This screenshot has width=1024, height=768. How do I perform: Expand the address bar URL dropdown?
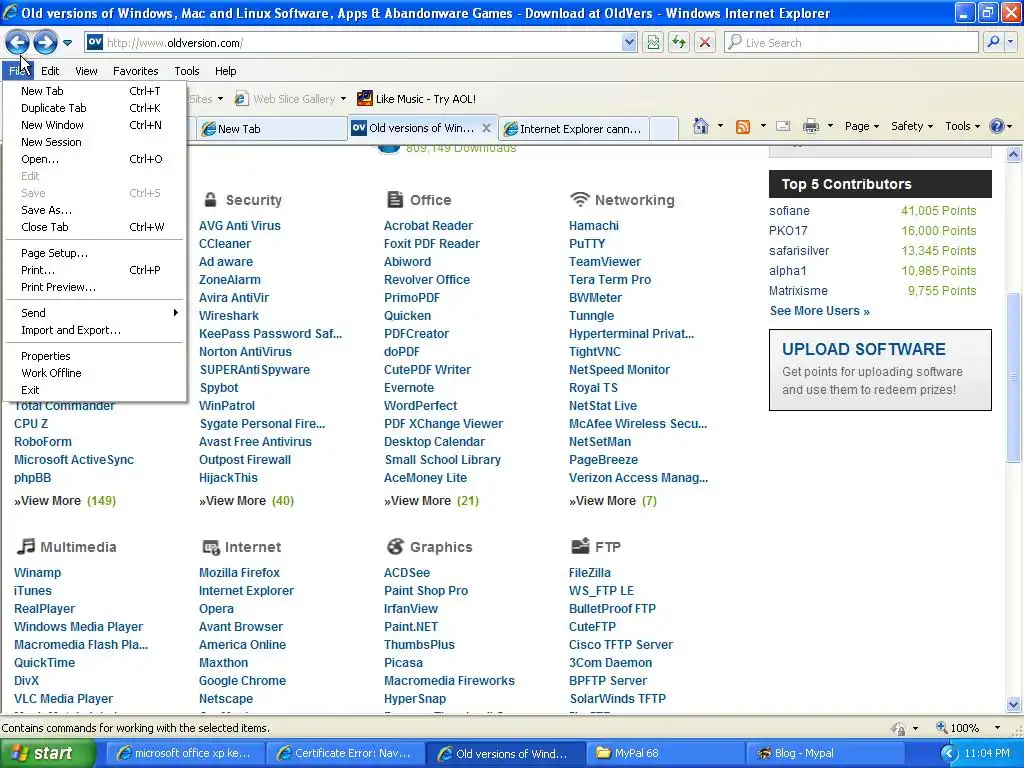(629, 43)
